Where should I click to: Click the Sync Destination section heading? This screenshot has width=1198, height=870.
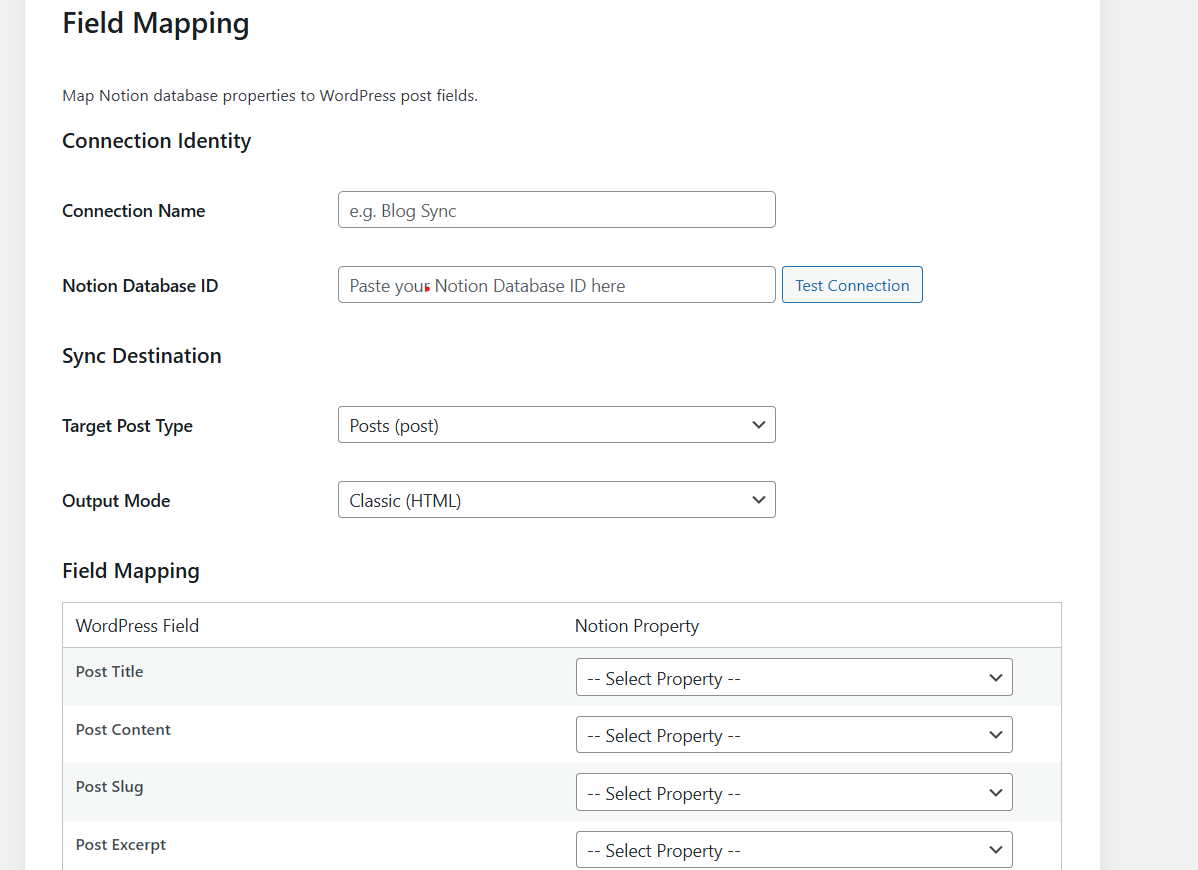[142, 356]
